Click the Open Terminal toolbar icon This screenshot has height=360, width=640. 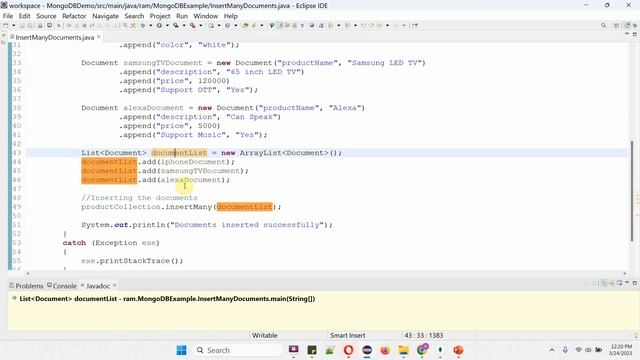coord(49,25)
